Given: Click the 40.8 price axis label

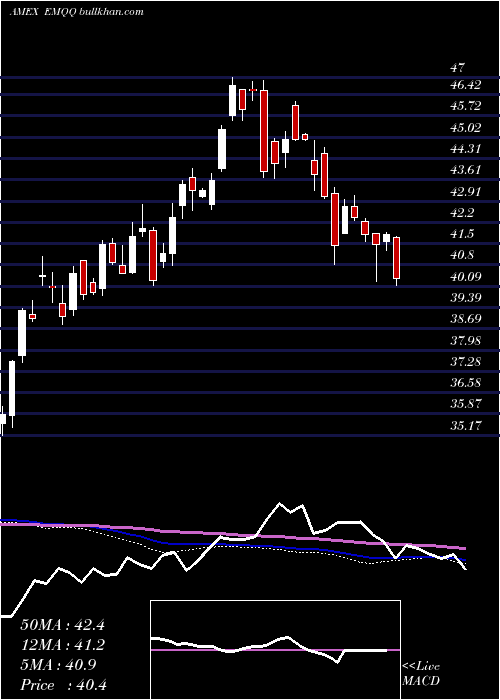Looking at the screenshot, I should pyautogui.click(x=462, y=255).
